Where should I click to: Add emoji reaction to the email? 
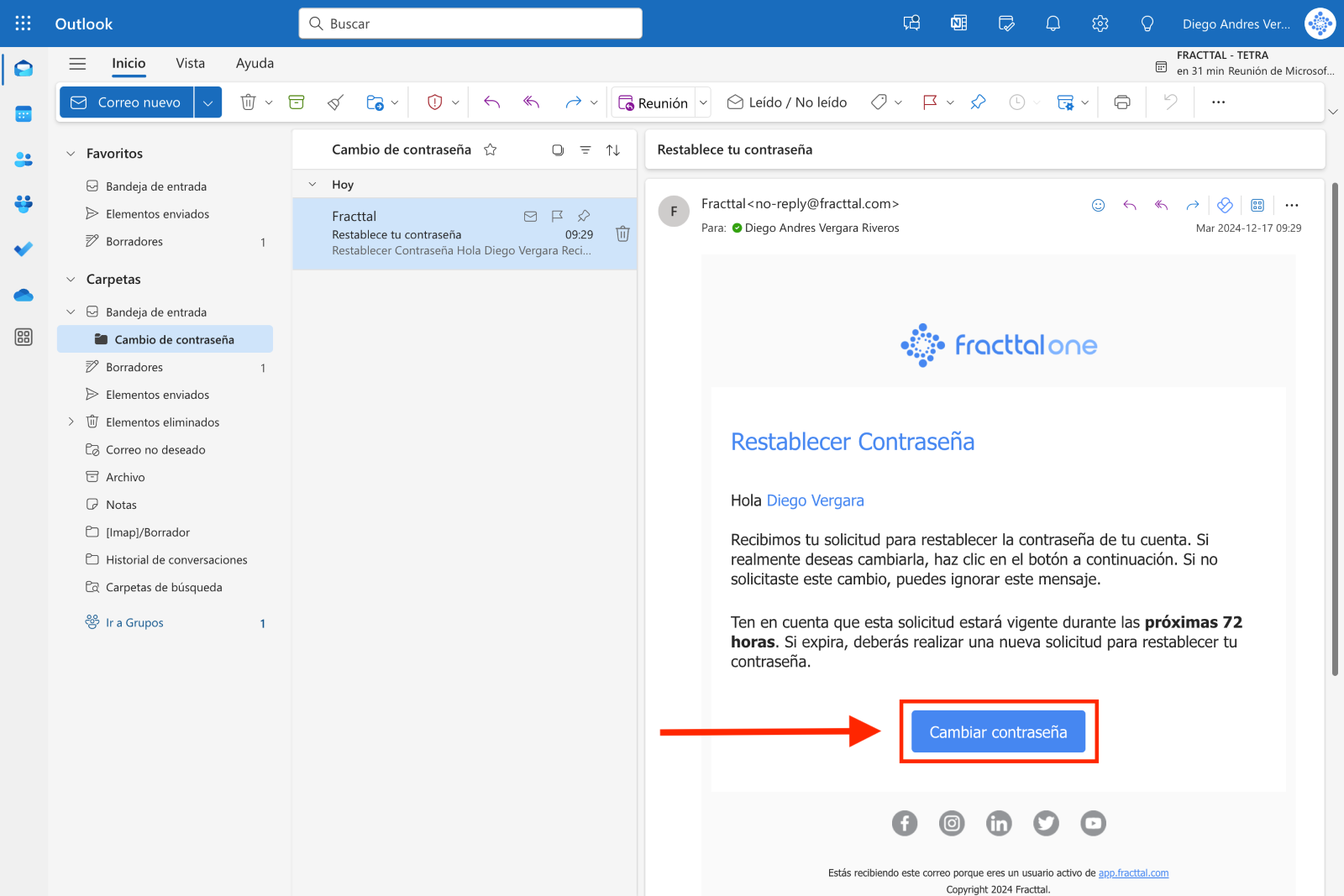coord(1098,205)
